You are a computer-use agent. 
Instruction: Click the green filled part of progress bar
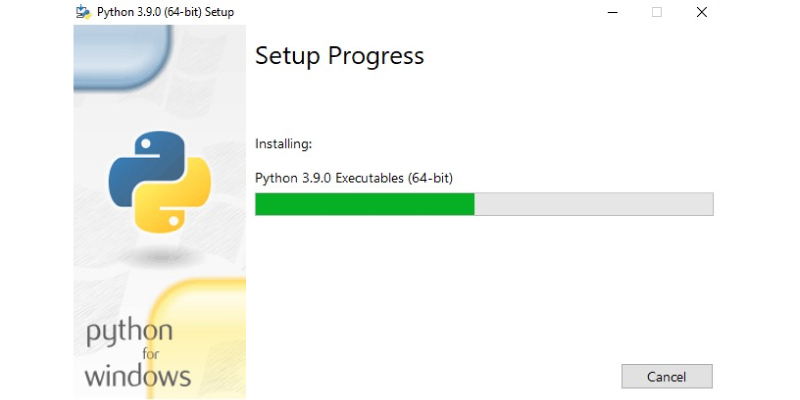365,204
